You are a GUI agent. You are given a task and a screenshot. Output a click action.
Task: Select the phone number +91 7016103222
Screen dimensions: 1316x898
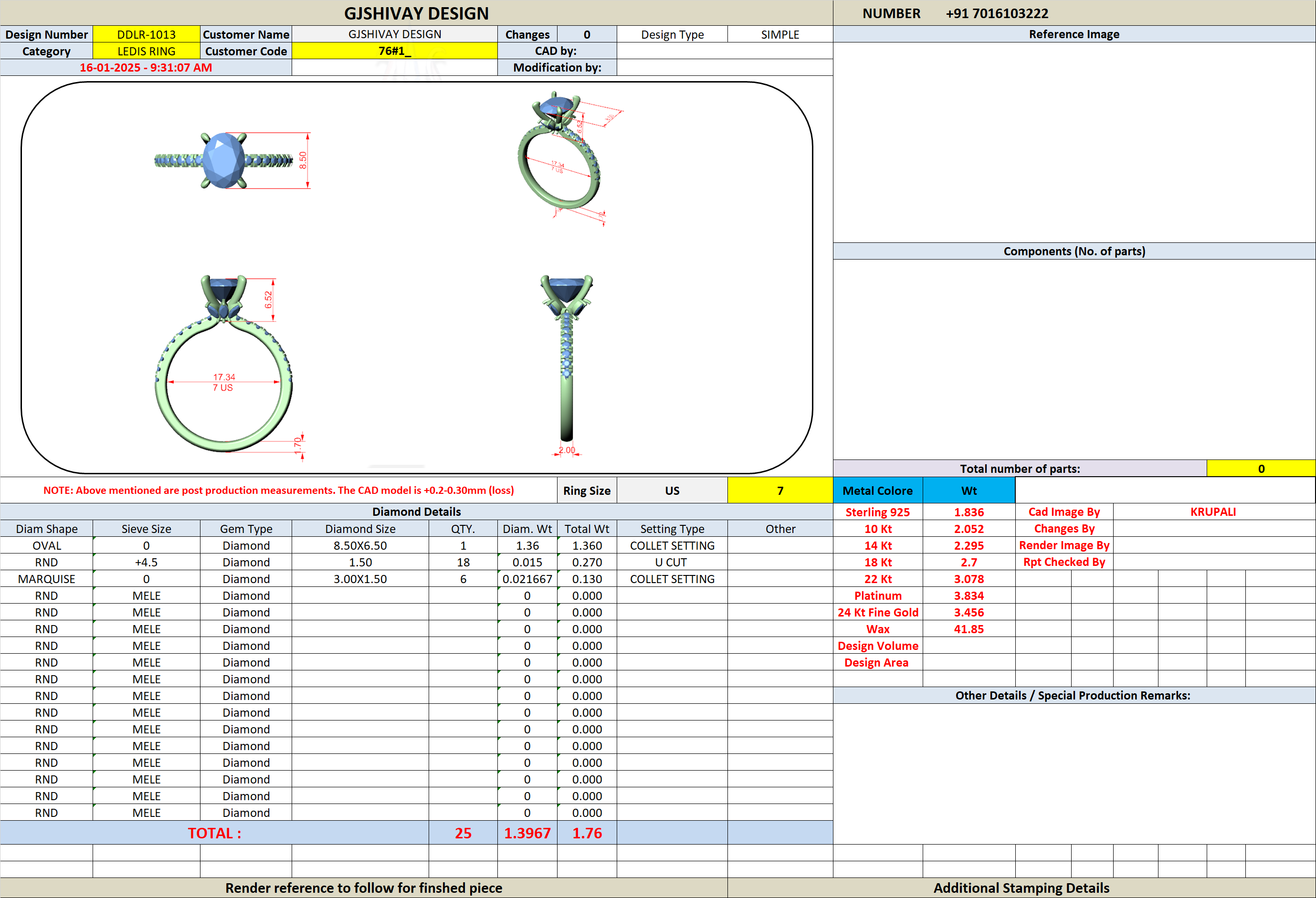pyautogui.click(x=997, y=13)
